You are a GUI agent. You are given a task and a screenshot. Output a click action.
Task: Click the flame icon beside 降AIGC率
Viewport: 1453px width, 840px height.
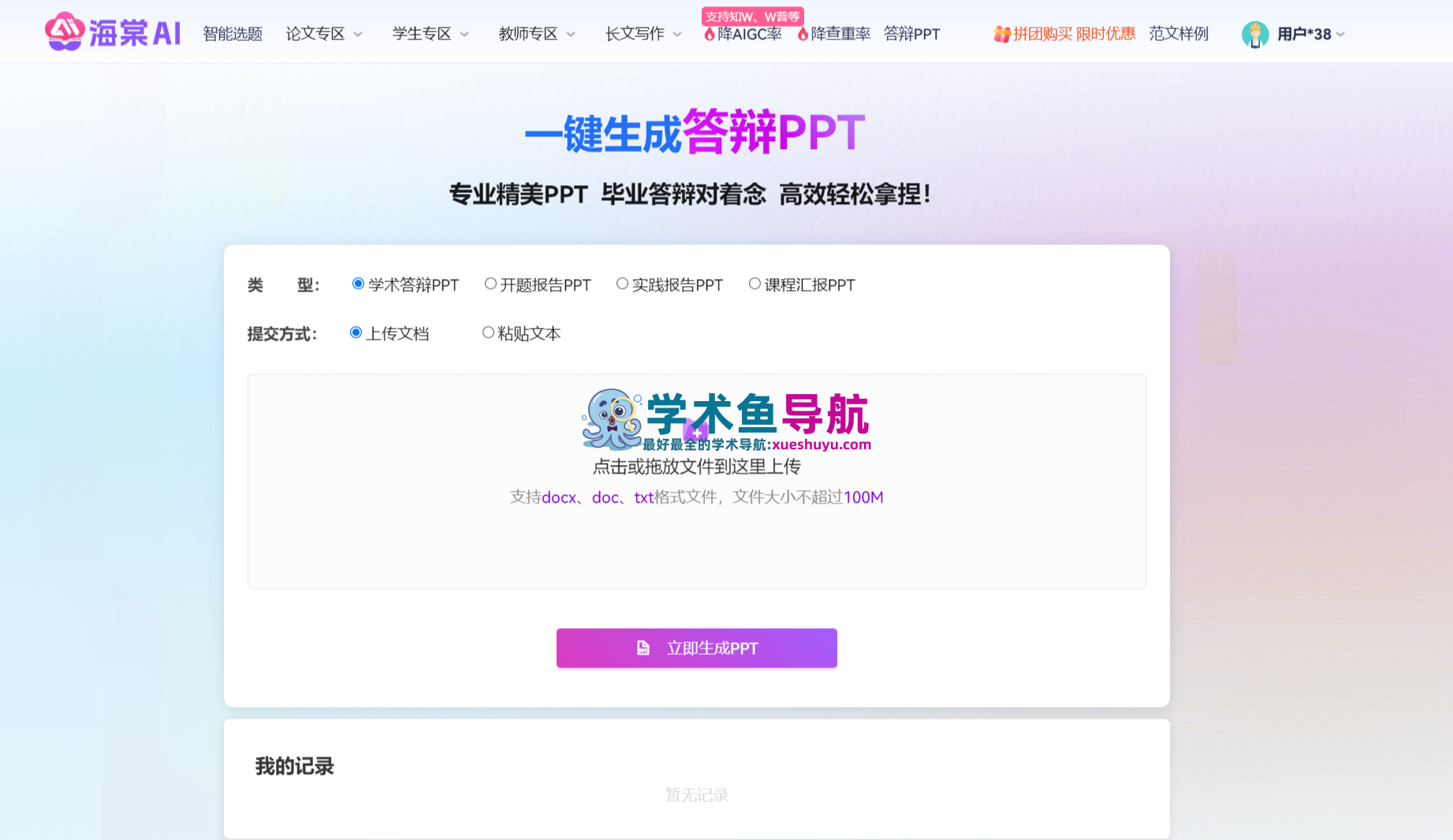(x=710, y=34)
